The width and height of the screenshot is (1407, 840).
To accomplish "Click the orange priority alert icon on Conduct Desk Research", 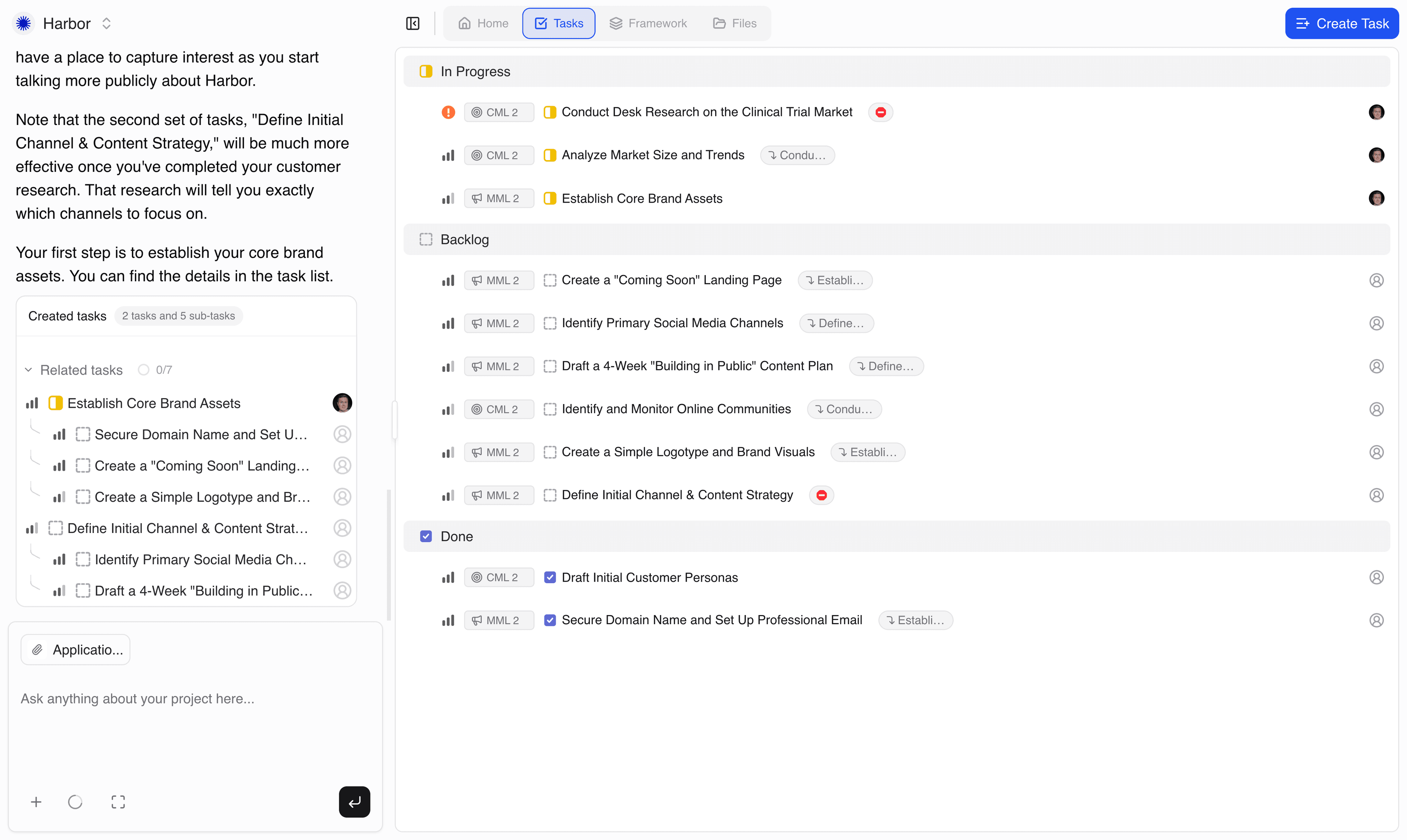I will pos(448,112).
